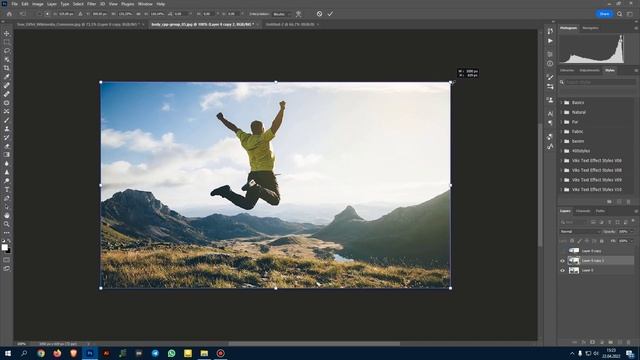
Task: Click the Search Styles input field
Action: click(600, 82)
